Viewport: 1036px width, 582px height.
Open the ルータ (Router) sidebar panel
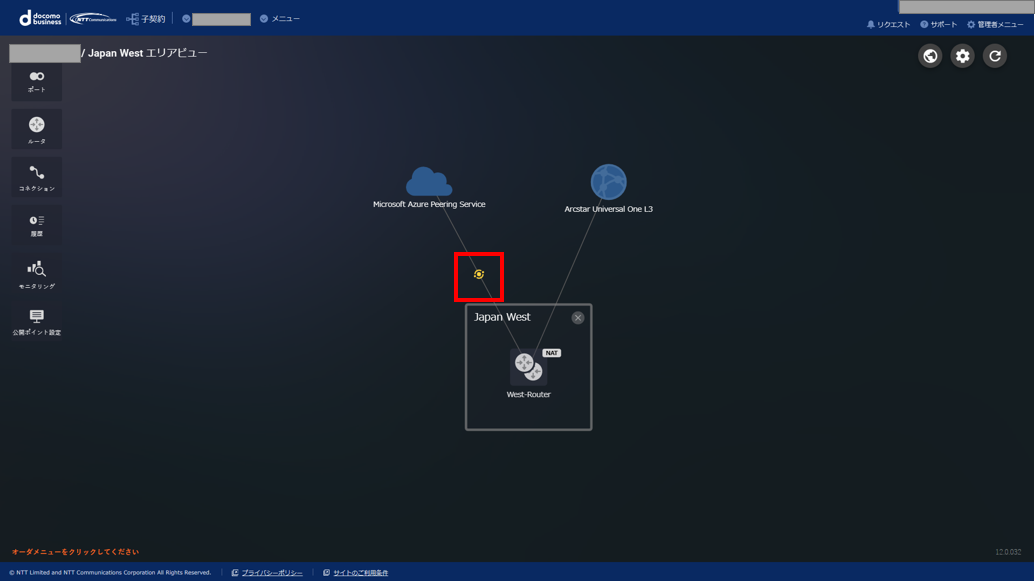(x=37, y=130)
